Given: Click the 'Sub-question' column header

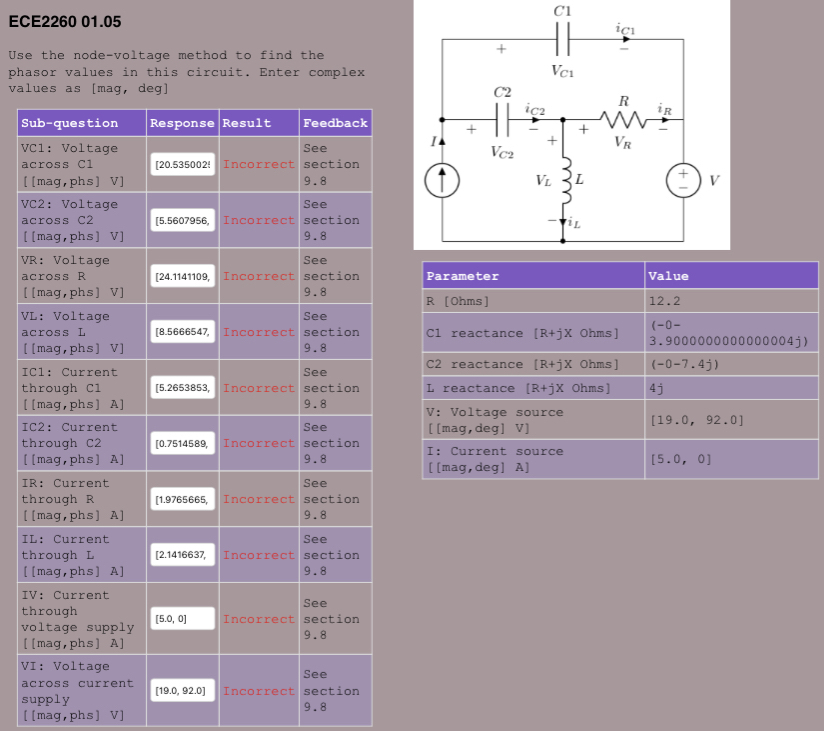Looking at the screenshot, I should 81,123.
